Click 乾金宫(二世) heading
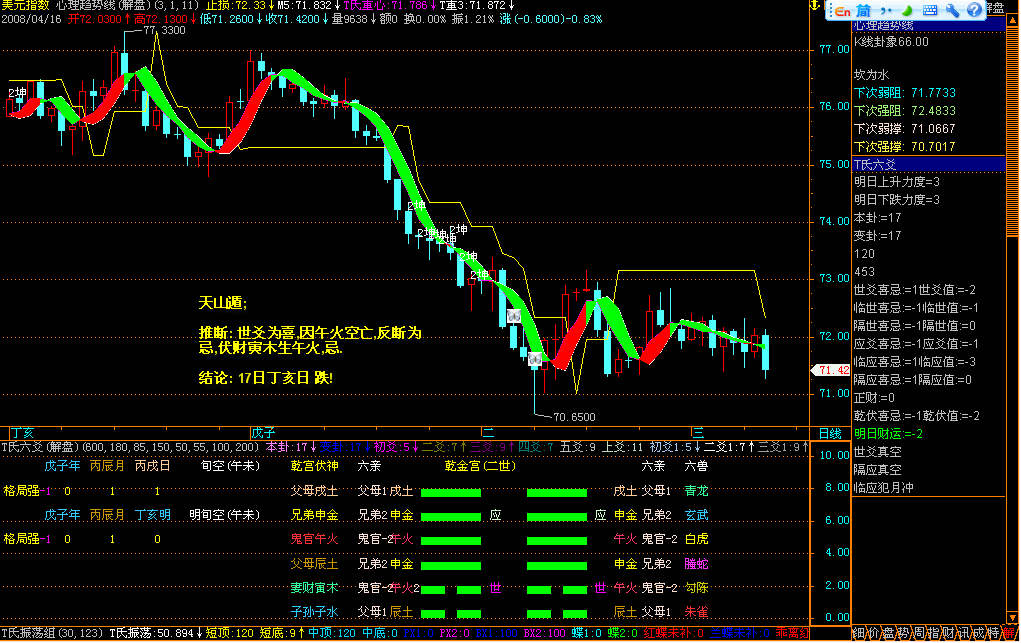Viewport: 1021px width, 643px height. pyautogui.click(x=480, y=466)
